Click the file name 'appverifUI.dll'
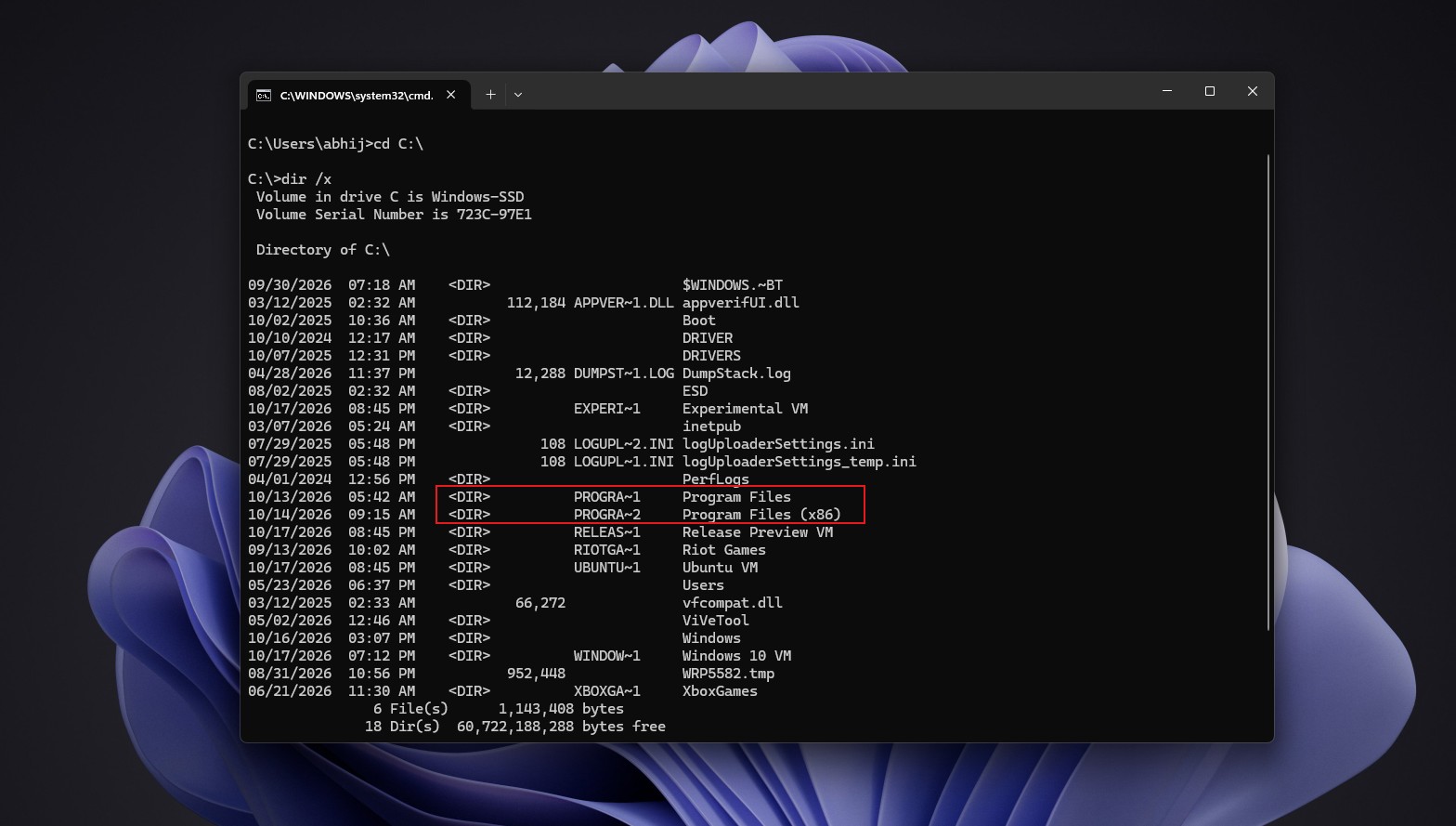Image resolution: width=1456 pixels, height=826 pixels. 741,303
